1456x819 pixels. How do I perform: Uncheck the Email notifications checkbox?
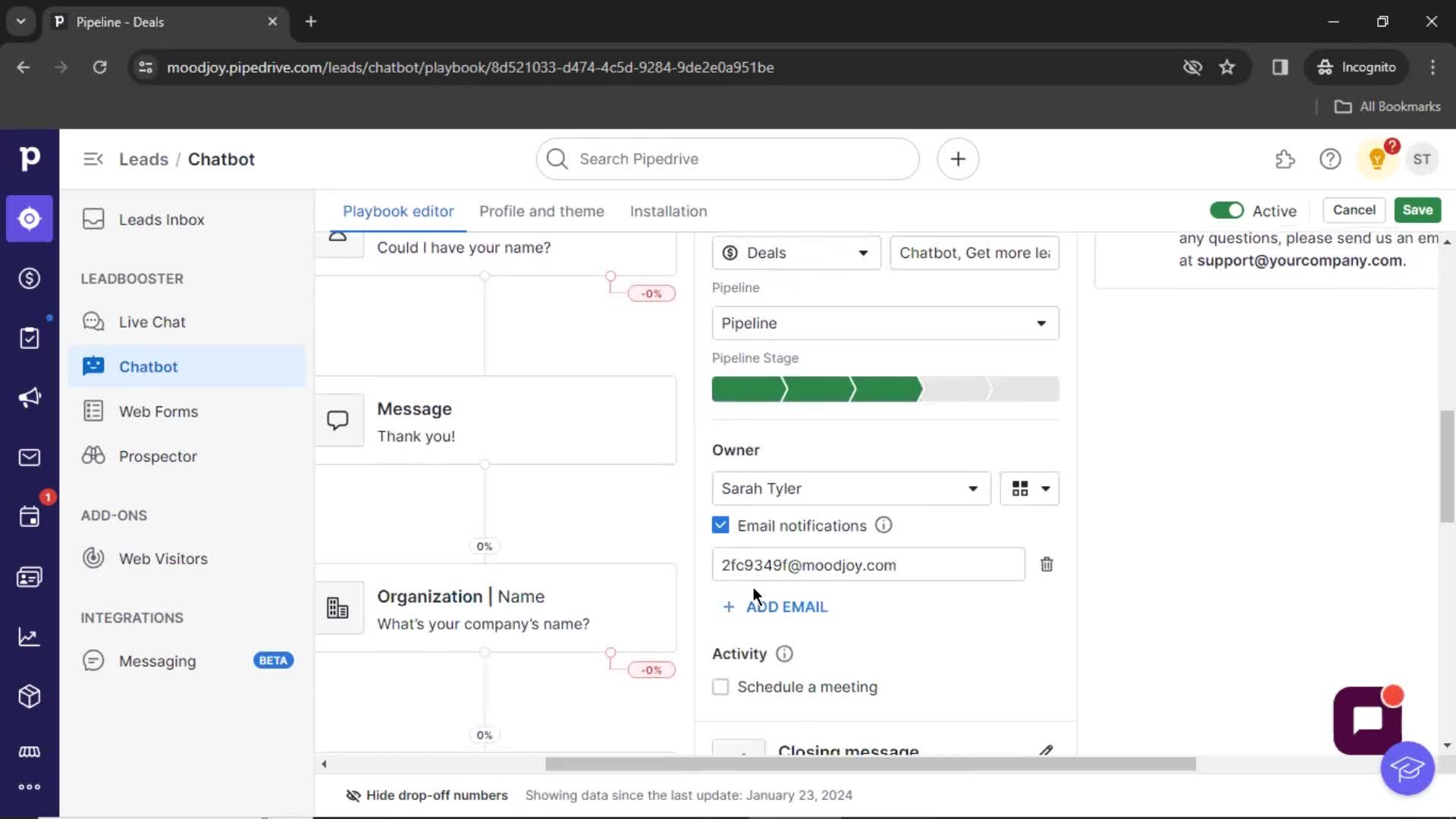coord(720,525)
